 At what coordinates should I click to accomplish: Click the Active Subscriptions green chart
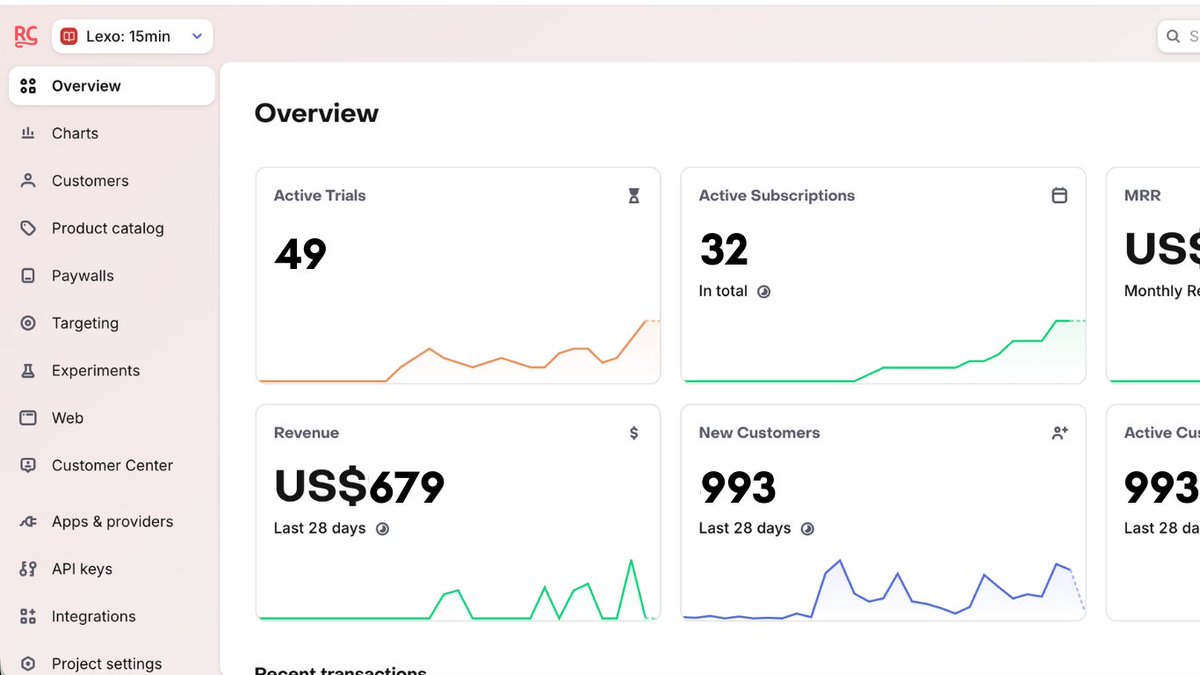point(883,350)
